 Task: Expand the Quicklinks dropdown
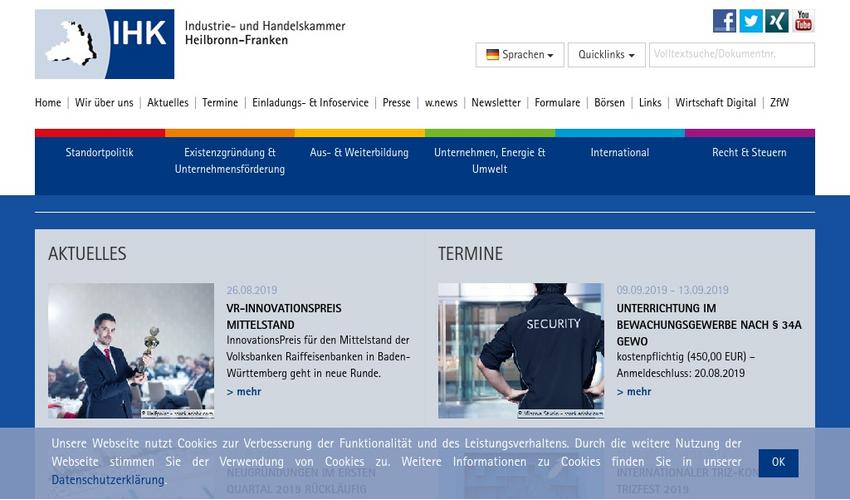pyautogui.click(x=606, y=55)
